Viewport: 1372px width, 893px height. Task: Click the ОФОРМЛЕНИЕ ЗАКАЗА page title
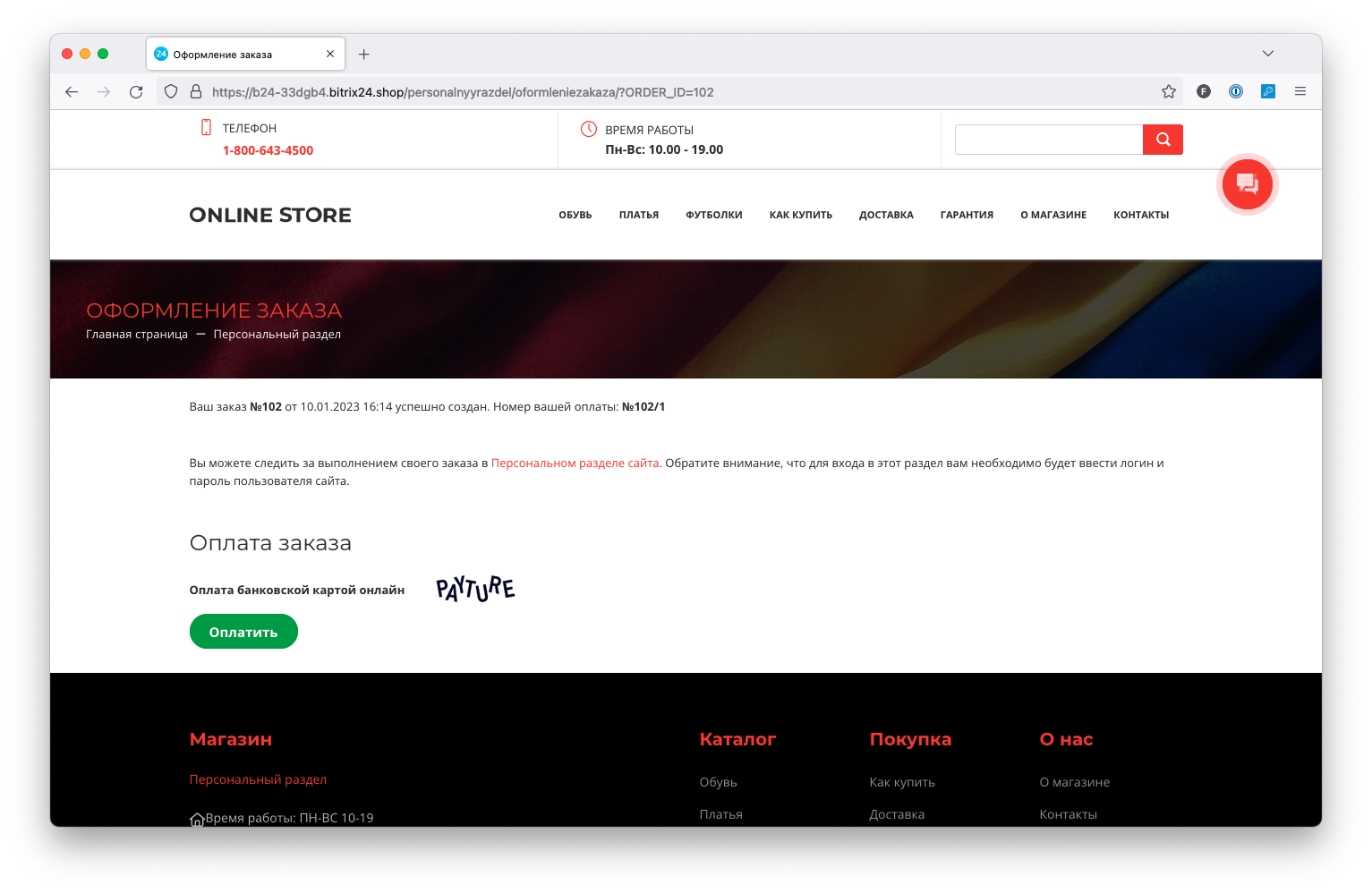(x=214, y=310)
